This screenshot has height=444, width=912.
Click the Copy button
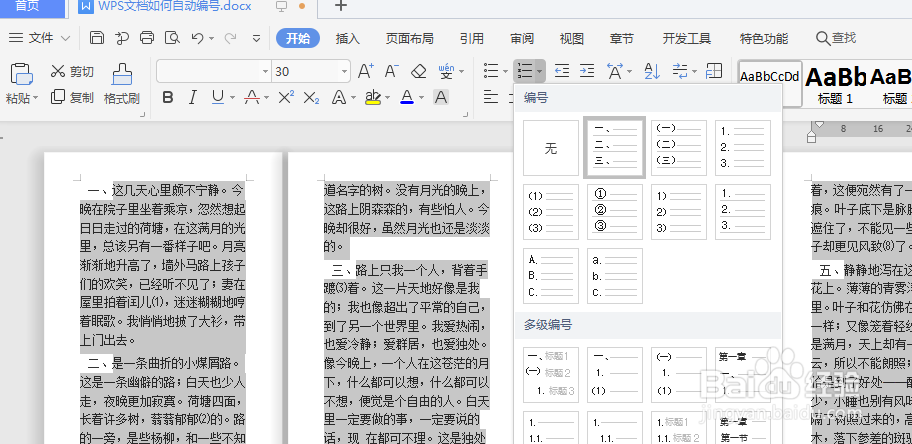pos(72,97)
